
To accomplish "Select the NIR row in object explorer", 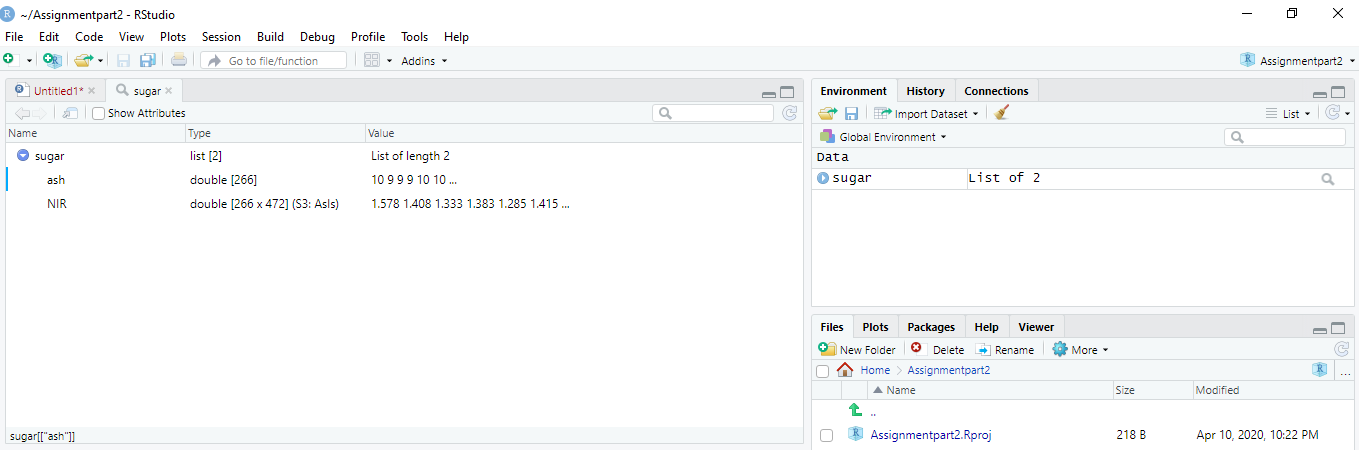I will pyautogui.click(x=404, y=204).
